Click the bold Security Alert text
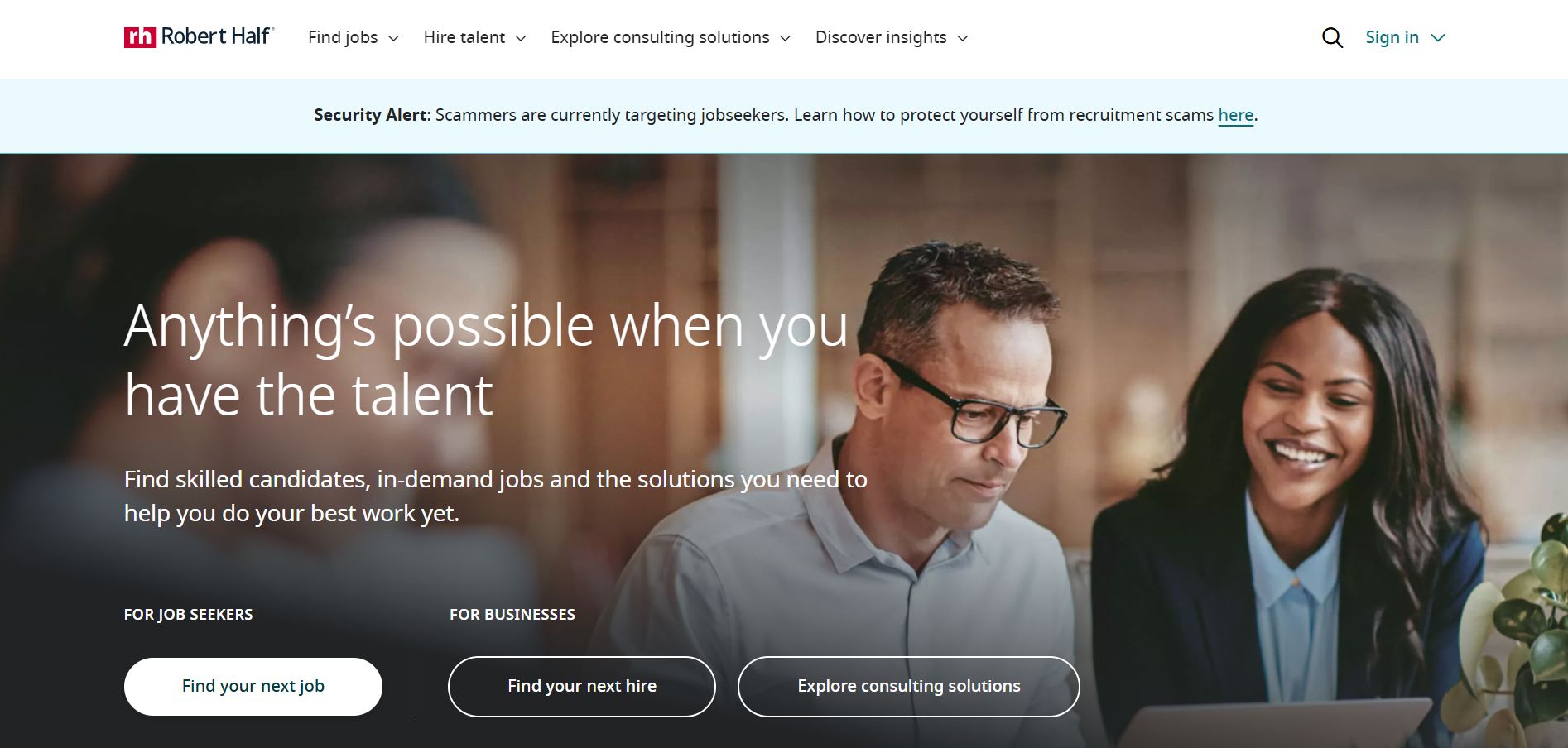Viewport: 1568px width, 748px height. pyautogui.click(x=372, y=115)
